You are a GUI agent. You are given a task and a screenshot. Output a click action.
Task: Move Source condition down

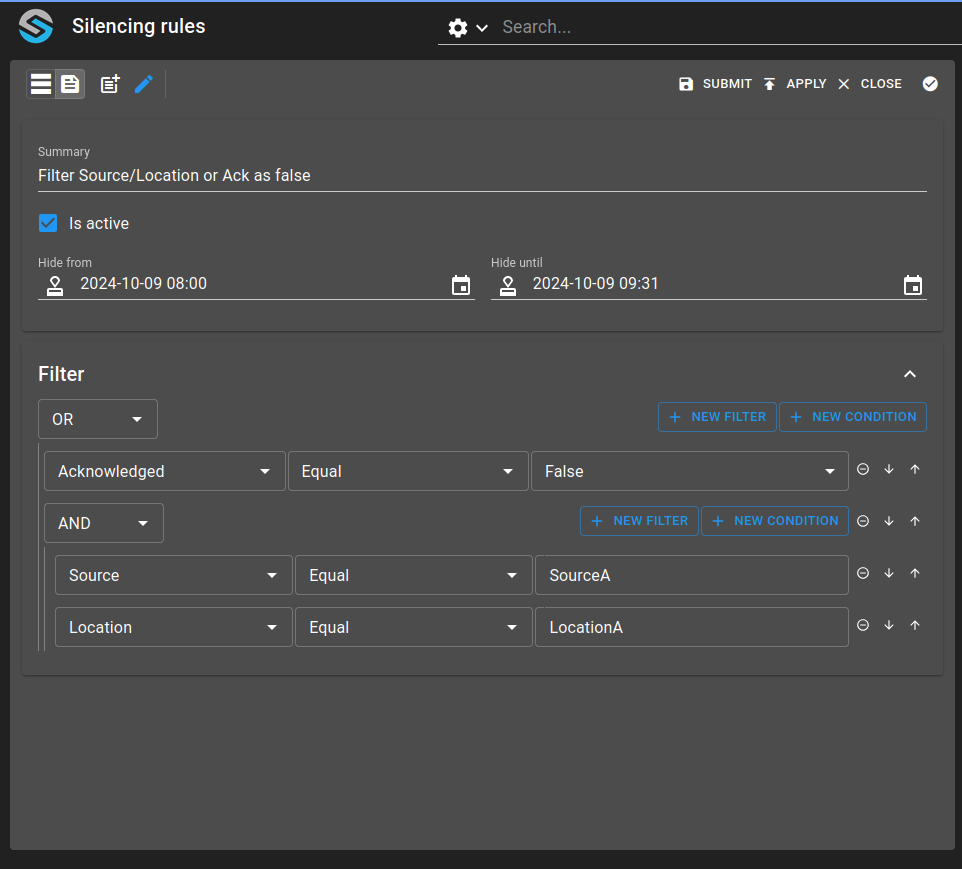tap(889, 573)
